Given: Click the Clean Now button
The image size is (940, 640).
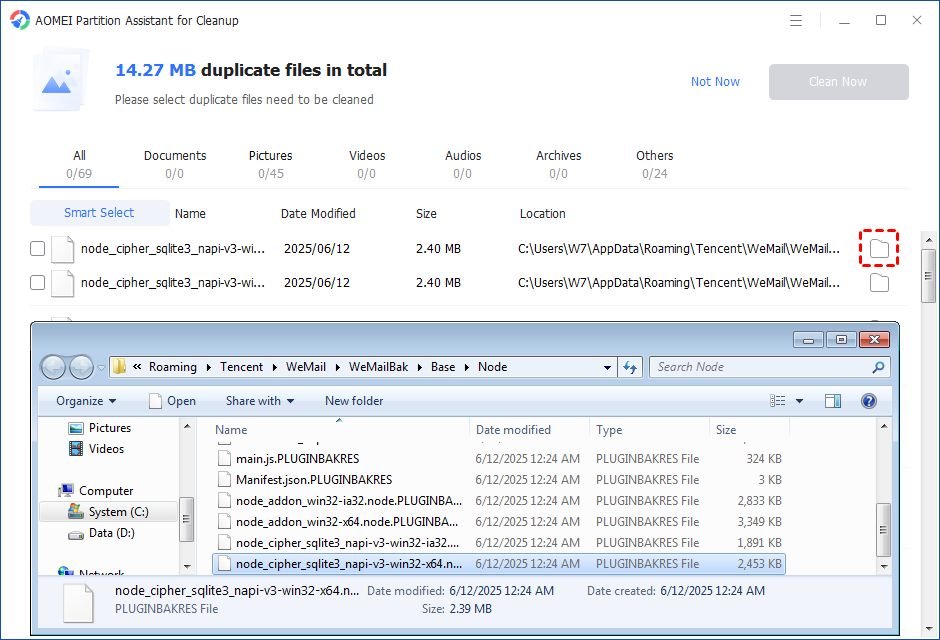Looking at the screenshot, I should click(839, 82).
